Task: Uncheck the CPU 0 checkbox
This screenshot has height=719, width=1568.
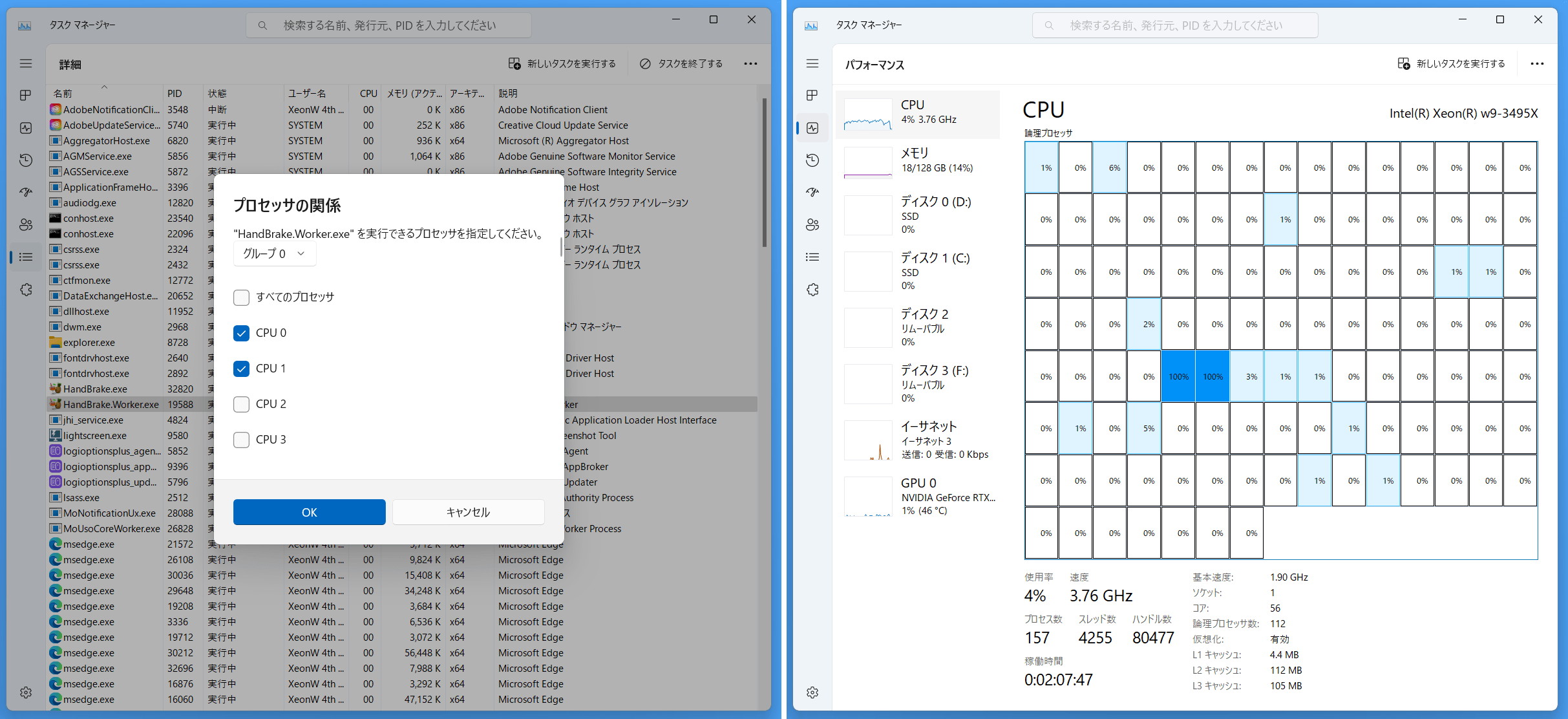Action: tap(241, 333)
